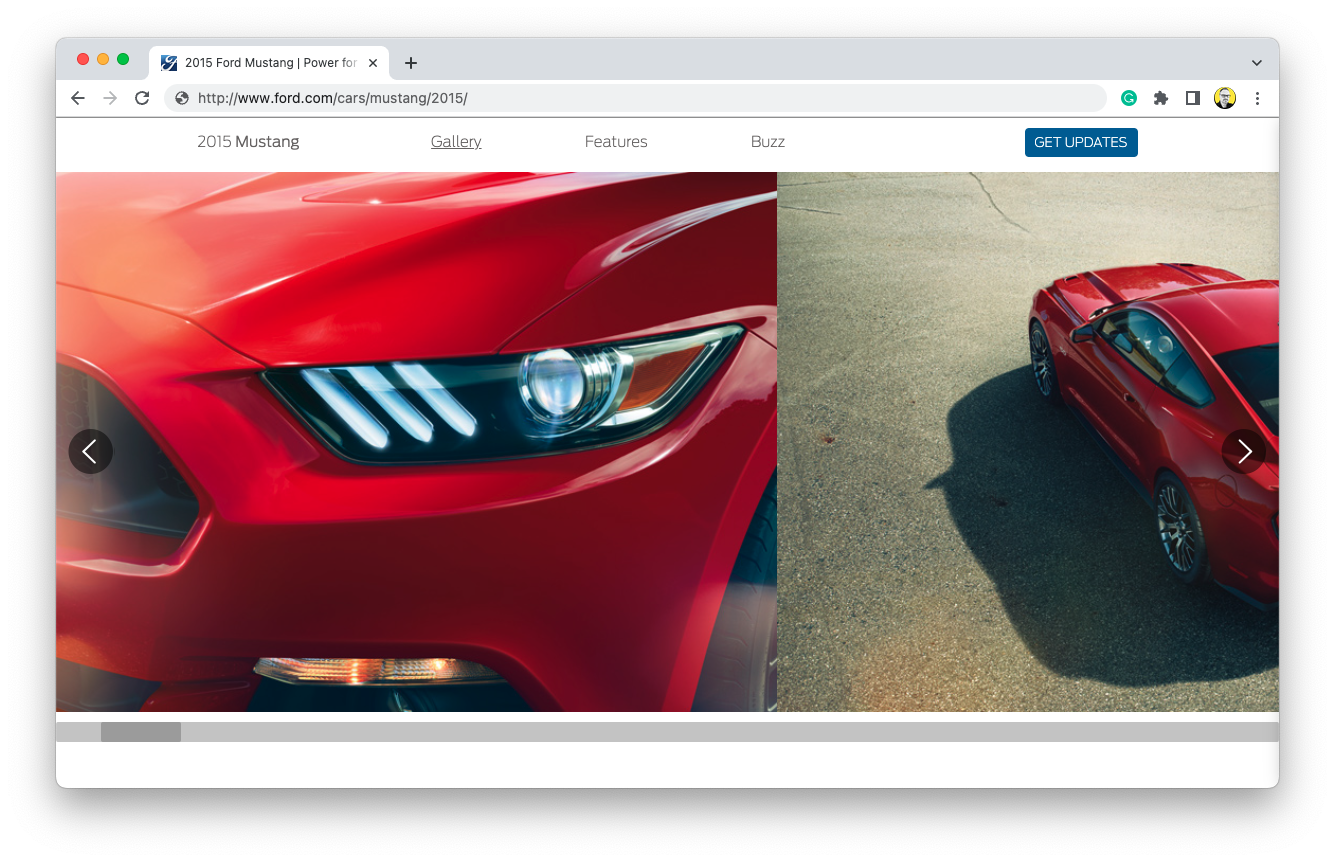Click the address bar URL field
Screen dimensions: 1335x862
635,98
